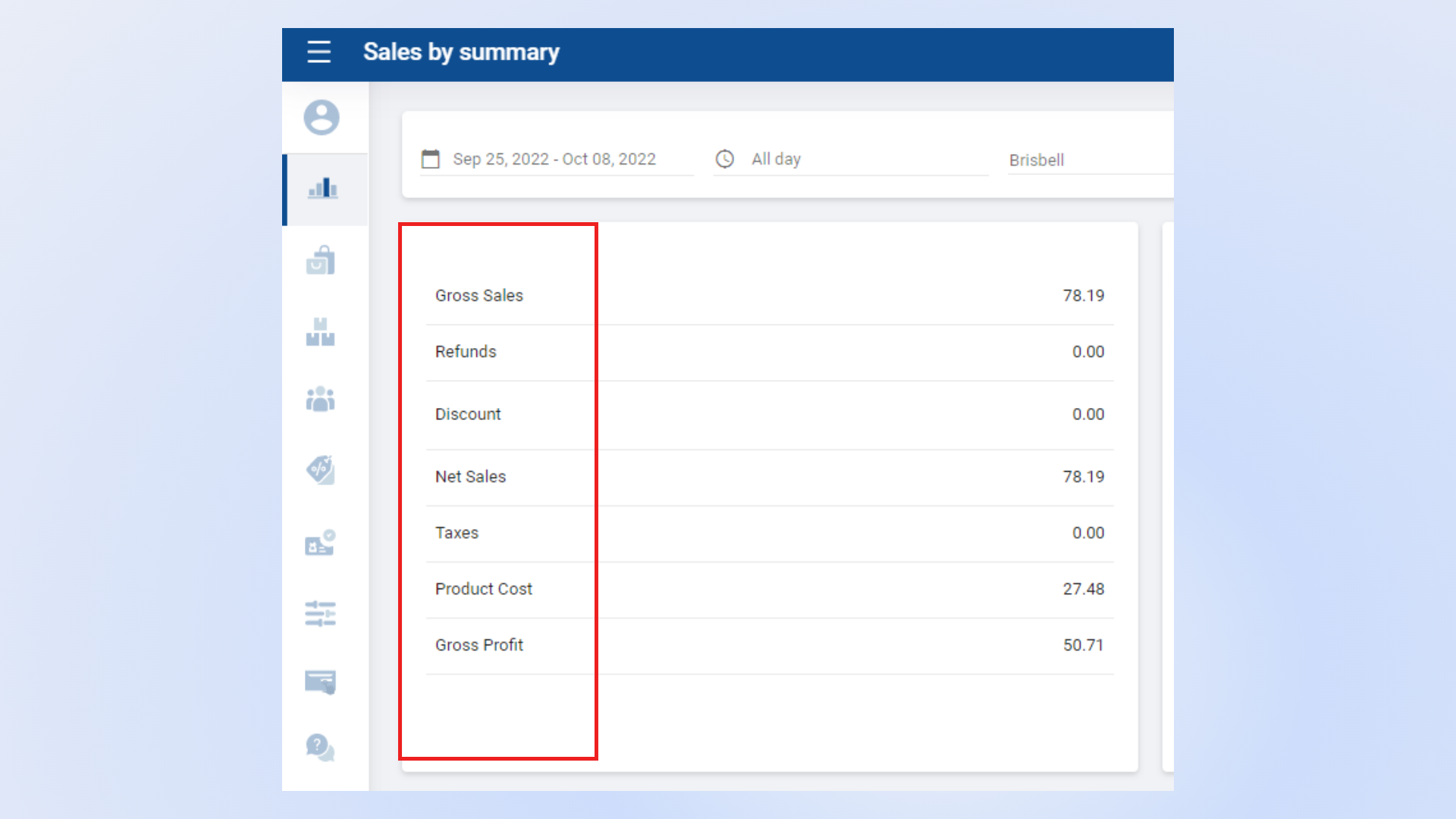This screenshot has width=1456, height=819.
Task: Open the shopping bag items icon
Action: [x=321, y=260]
